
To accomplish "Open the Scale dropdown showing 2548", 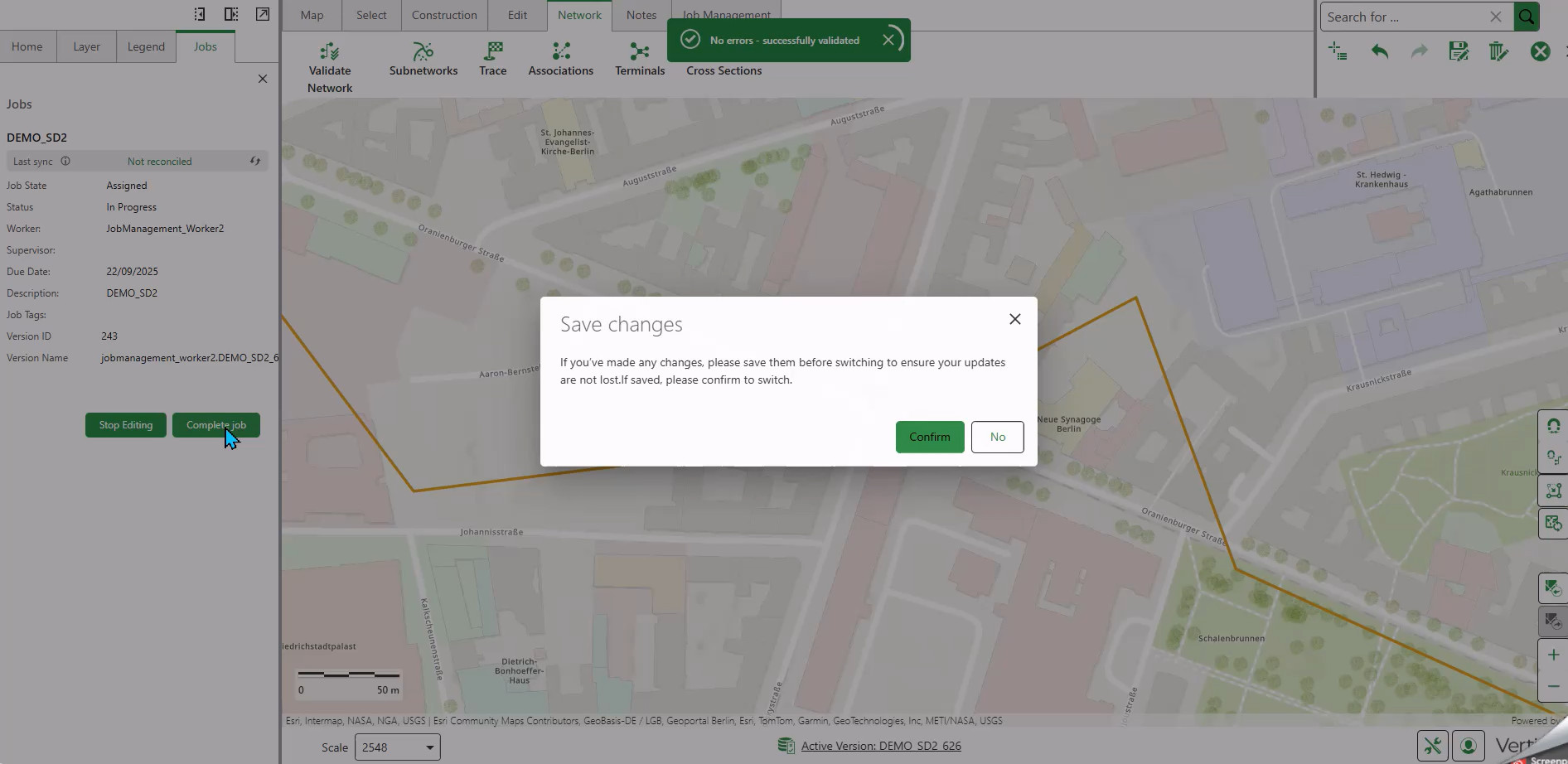I will point(398,747).
